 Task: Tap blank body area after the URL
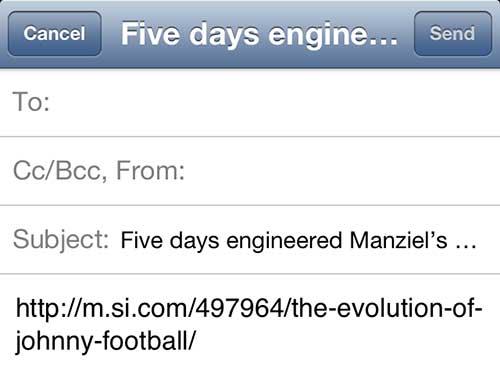[x=347, y=343]
